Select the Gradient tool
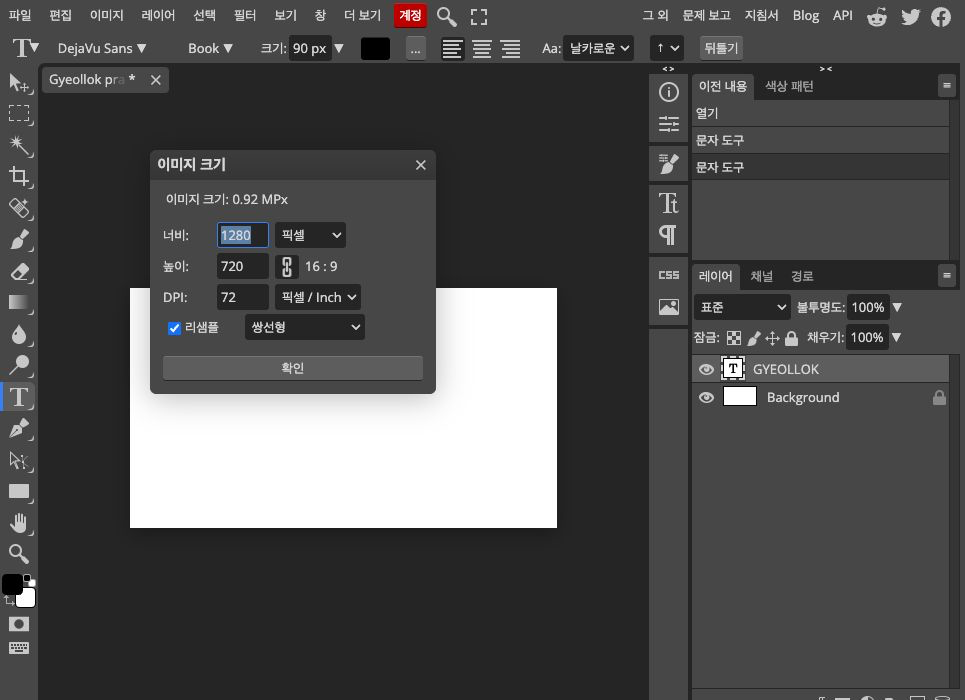The width and height of the screenshot is (965, 700). pyautogui.click(x=18, y=302)
